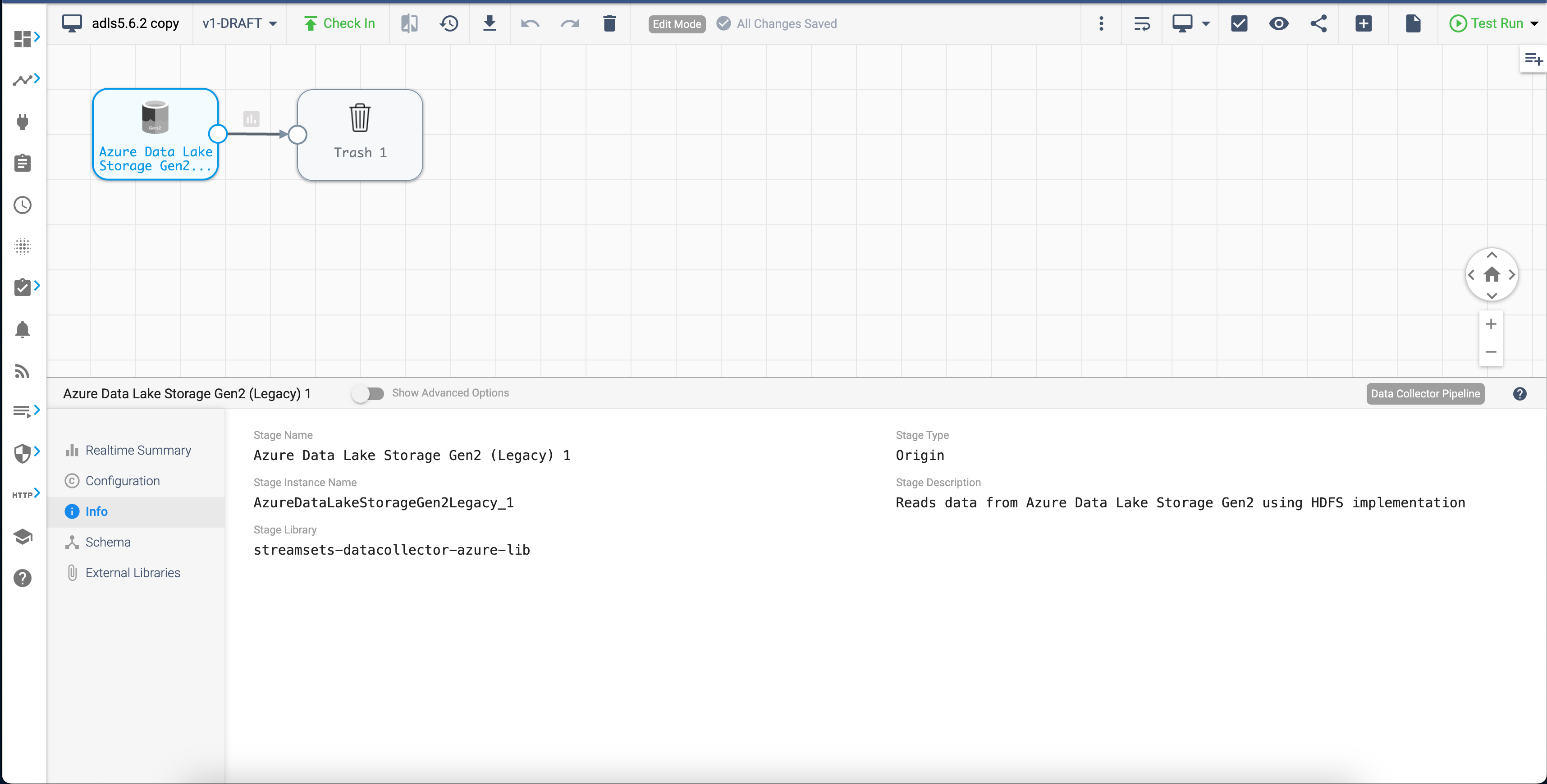Image resolution: width=1547 pixels, height=784 pixels.
Task: Click the preview eye icon
Action: 1278,23
